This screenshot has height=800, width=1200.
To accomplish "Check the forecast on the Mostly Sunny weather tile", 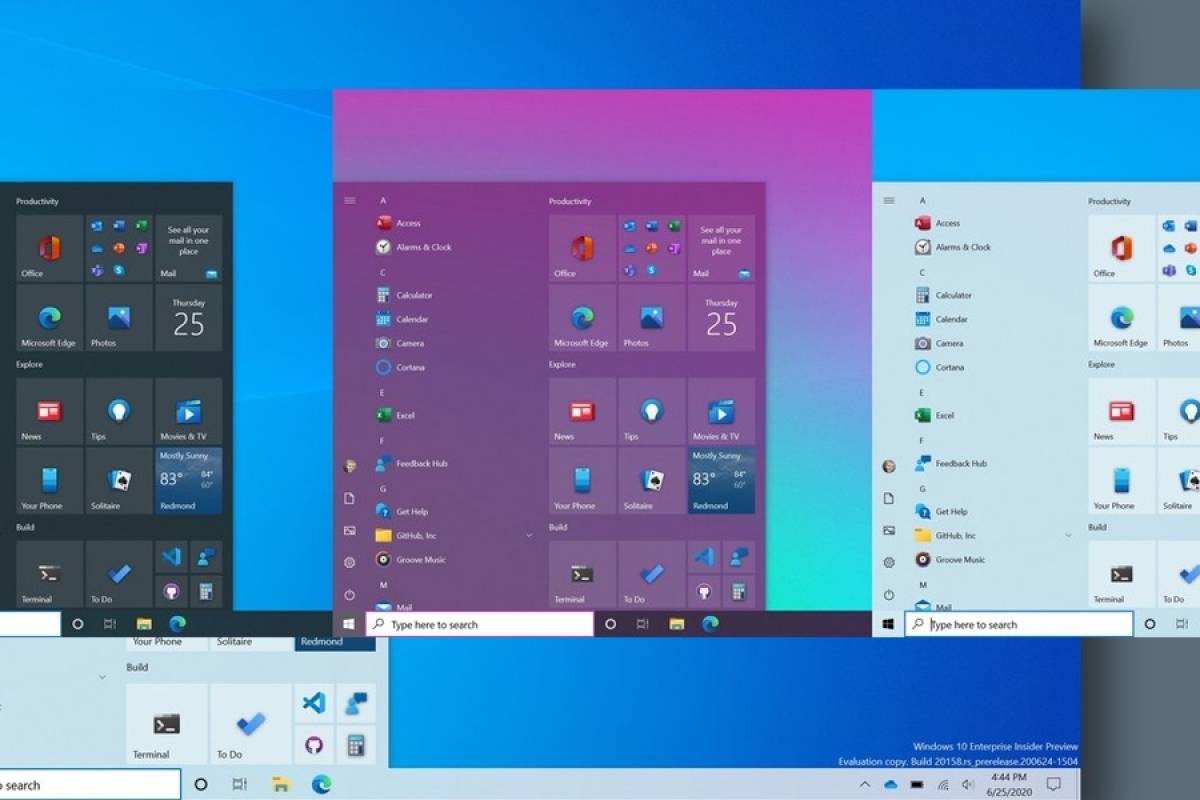I will 720,481.
